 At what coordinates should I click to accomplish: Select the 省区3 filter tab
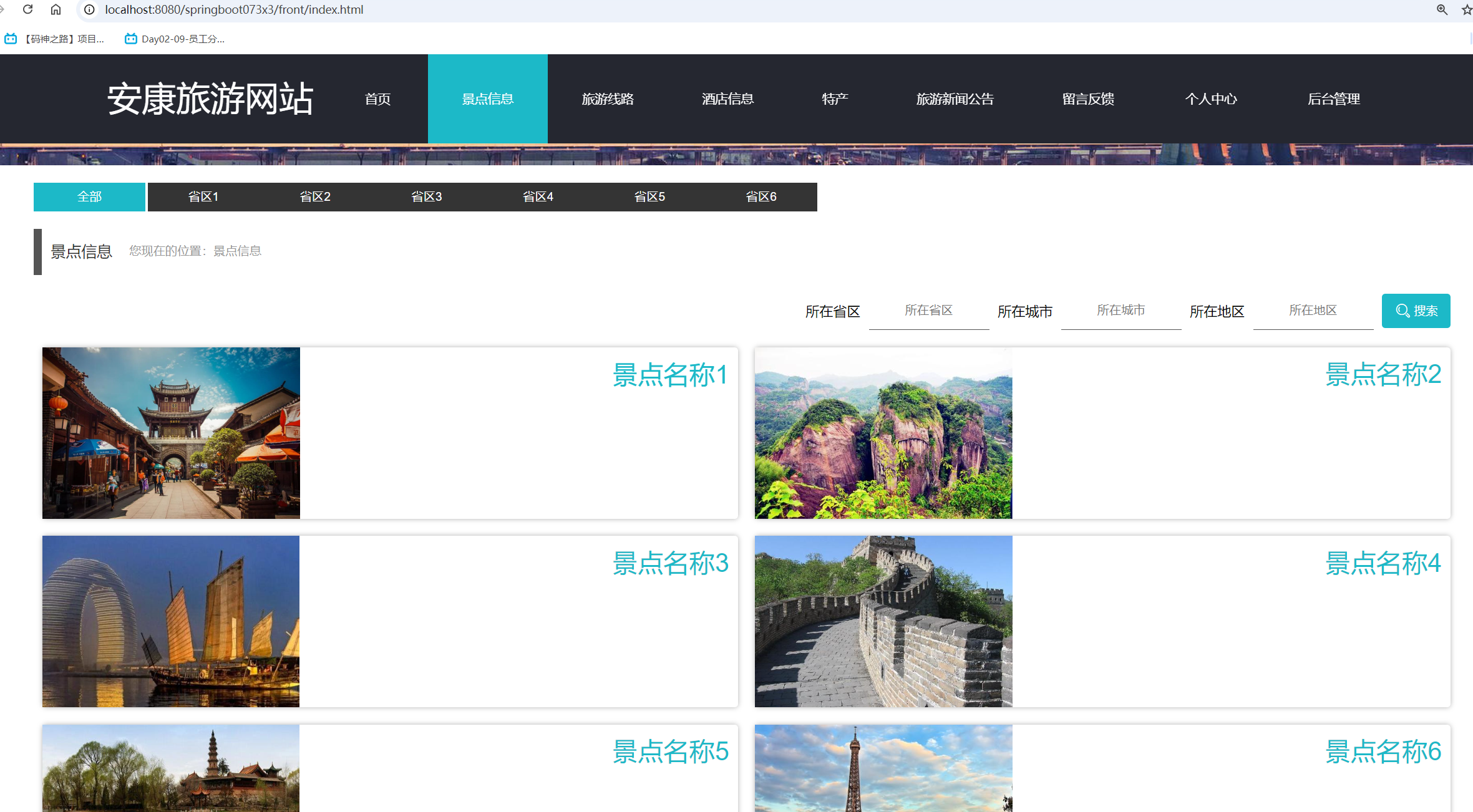pyautogui.click(x=427, y=196)
